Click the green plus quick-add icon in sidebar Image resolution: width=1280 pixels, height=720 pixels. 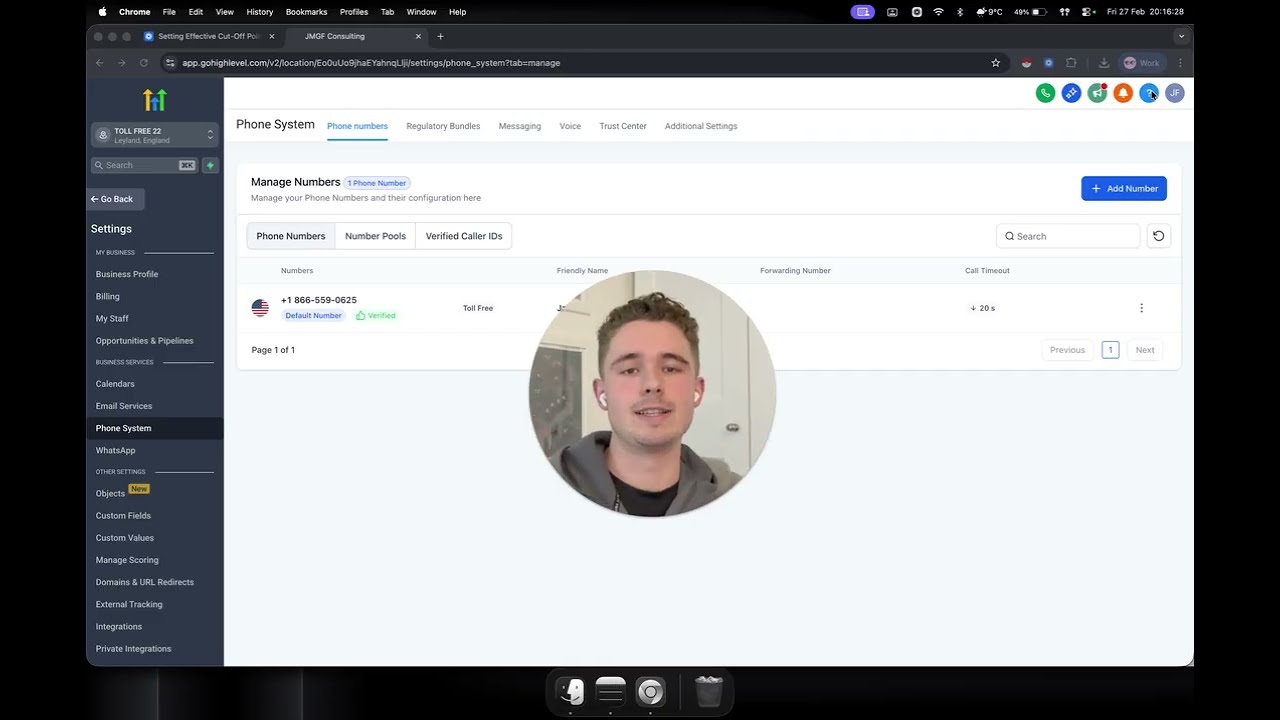click(210, 165)
